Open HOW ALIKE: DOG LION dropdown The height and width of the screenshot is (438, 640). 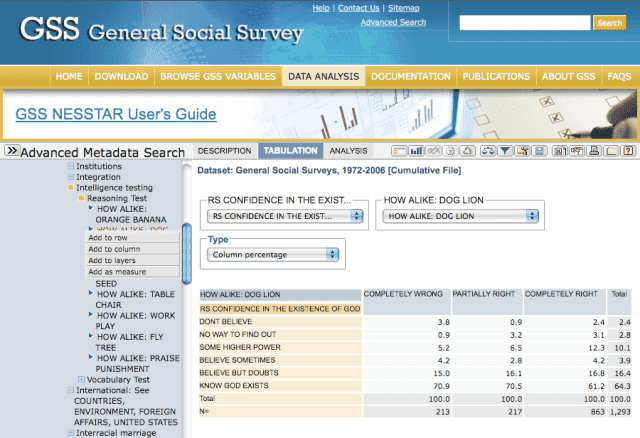(460, 216)
